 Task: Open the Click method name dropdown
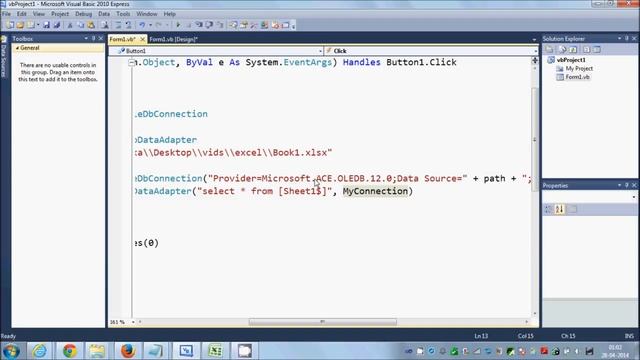(x=535, y=51)
